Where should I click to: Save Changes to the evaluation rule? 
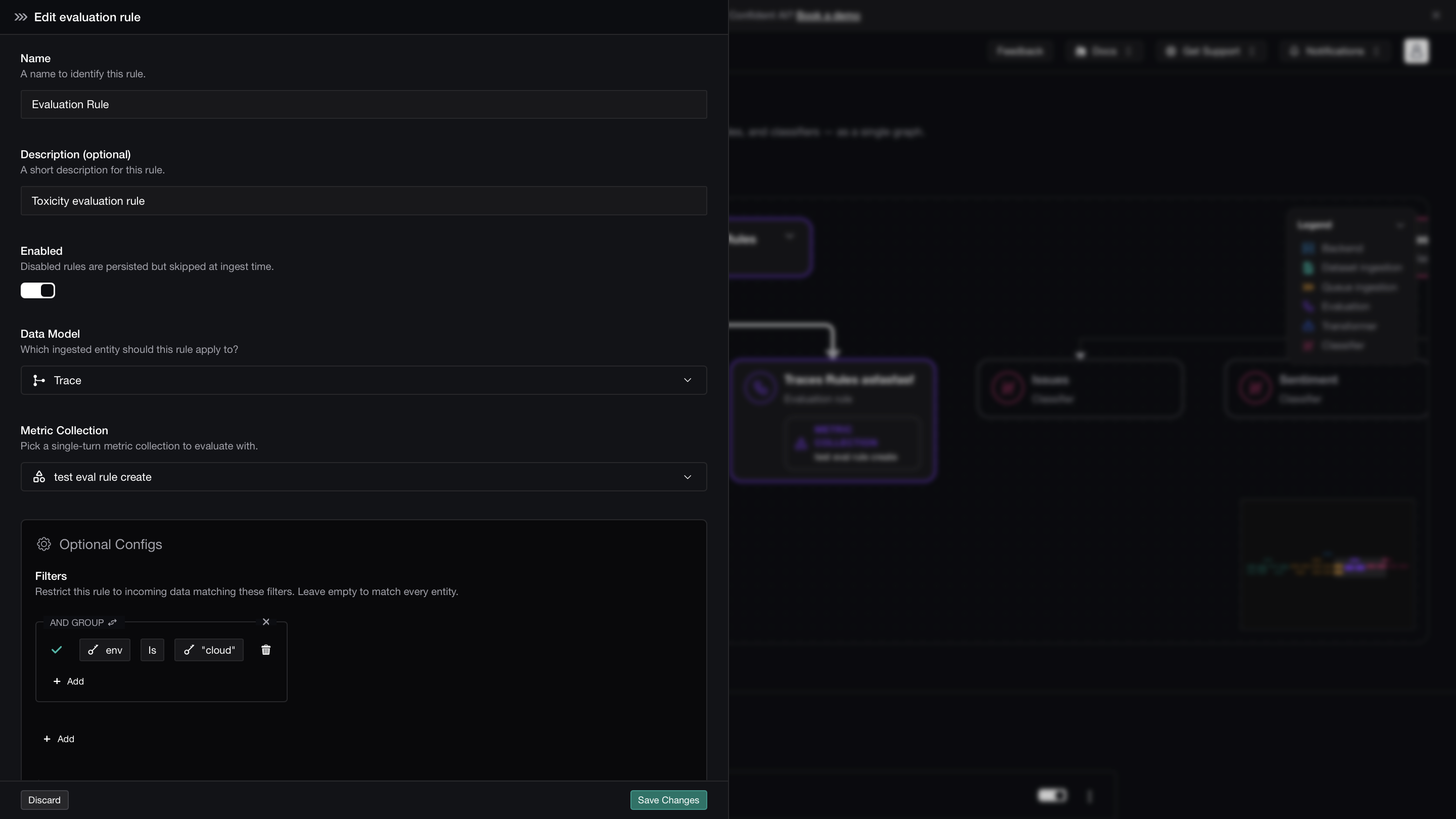[x=668, y=800]
